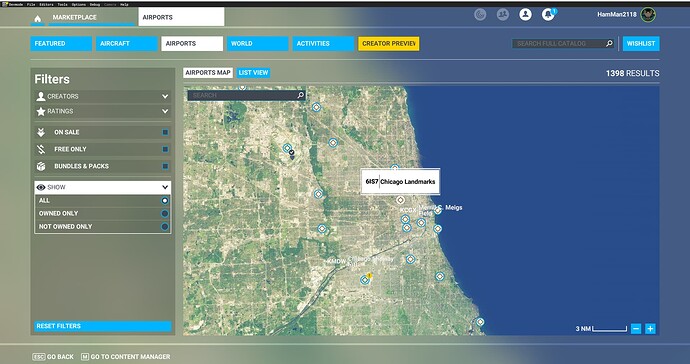Select the Airports category tab
Screen dimensions: 690x364
[192, 44]
